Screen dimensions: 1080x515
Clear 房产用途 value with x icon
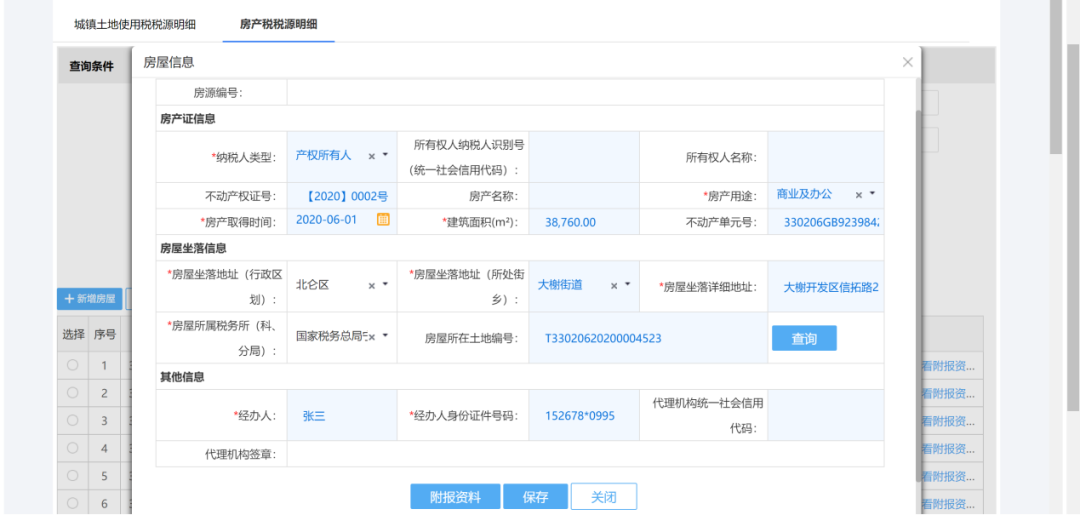pos(859,195)
